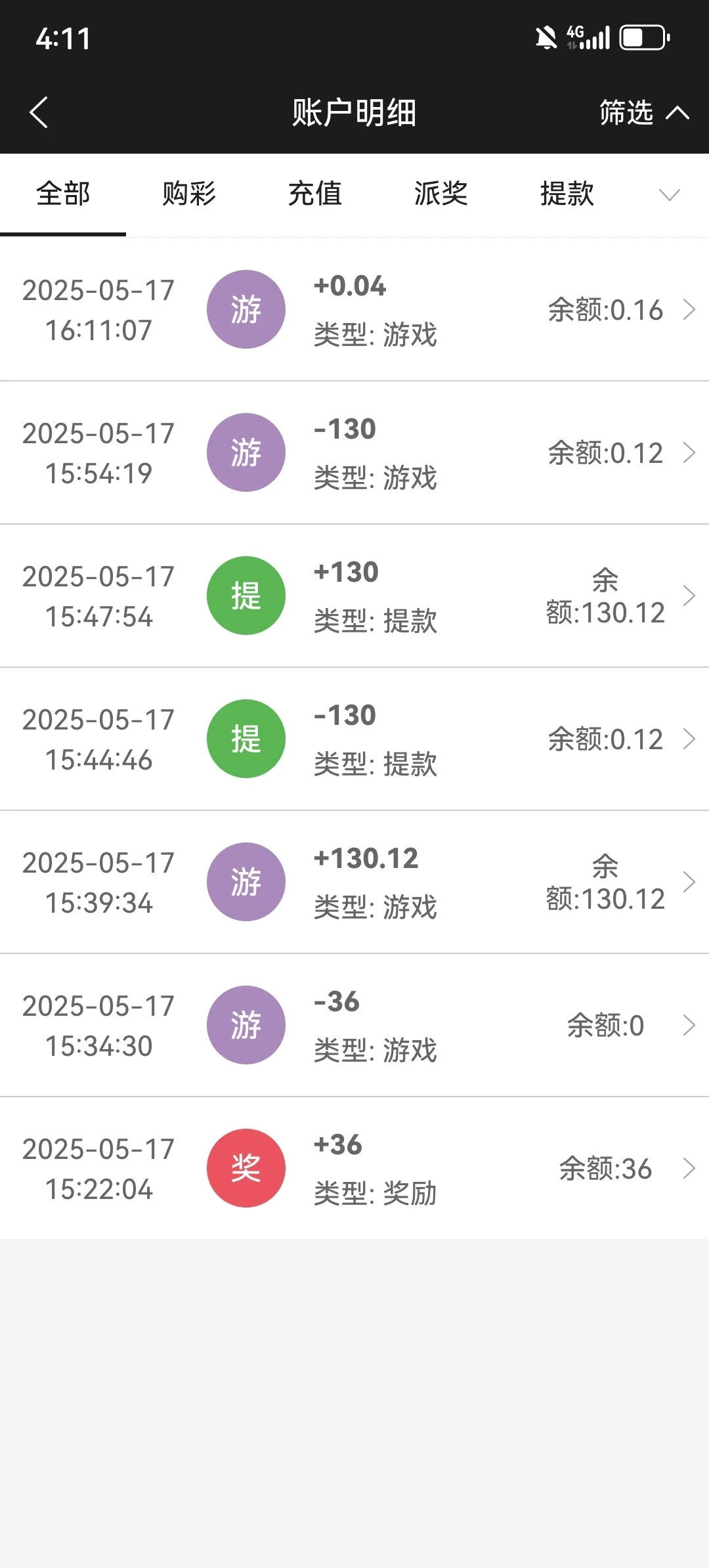Tap the purple 游 icon for 16:11:07
The width and height of the screenshot is (709, 1568).
tap(246, 309)
